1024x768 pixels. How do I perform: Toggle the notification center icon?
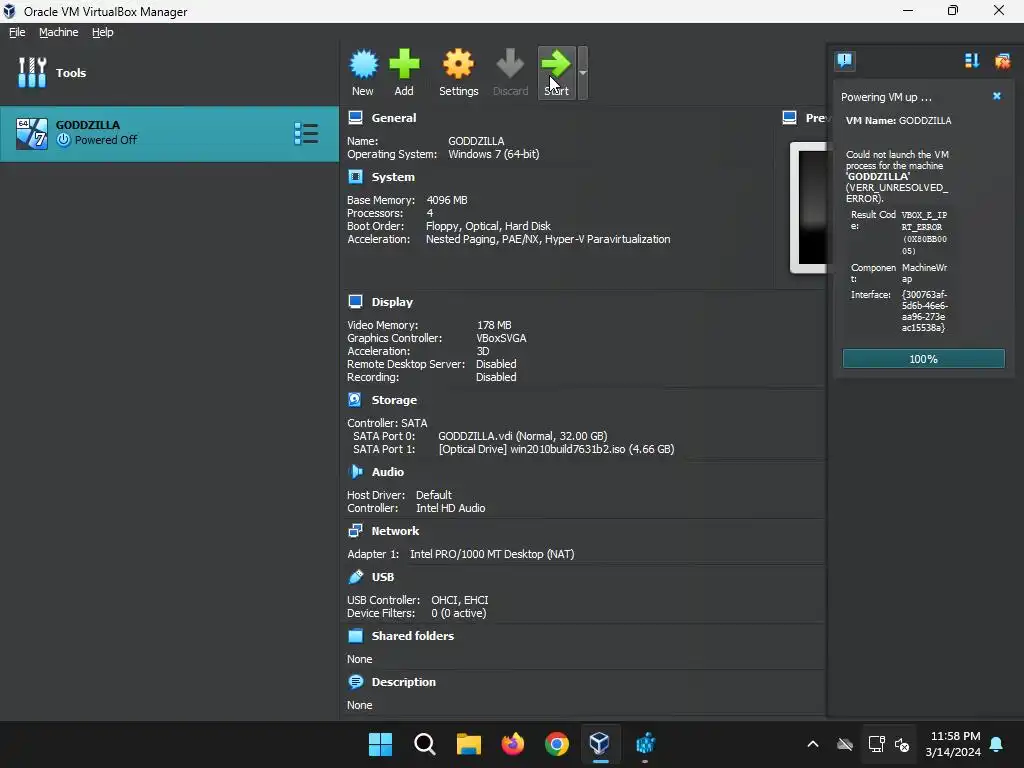(844, 61)
